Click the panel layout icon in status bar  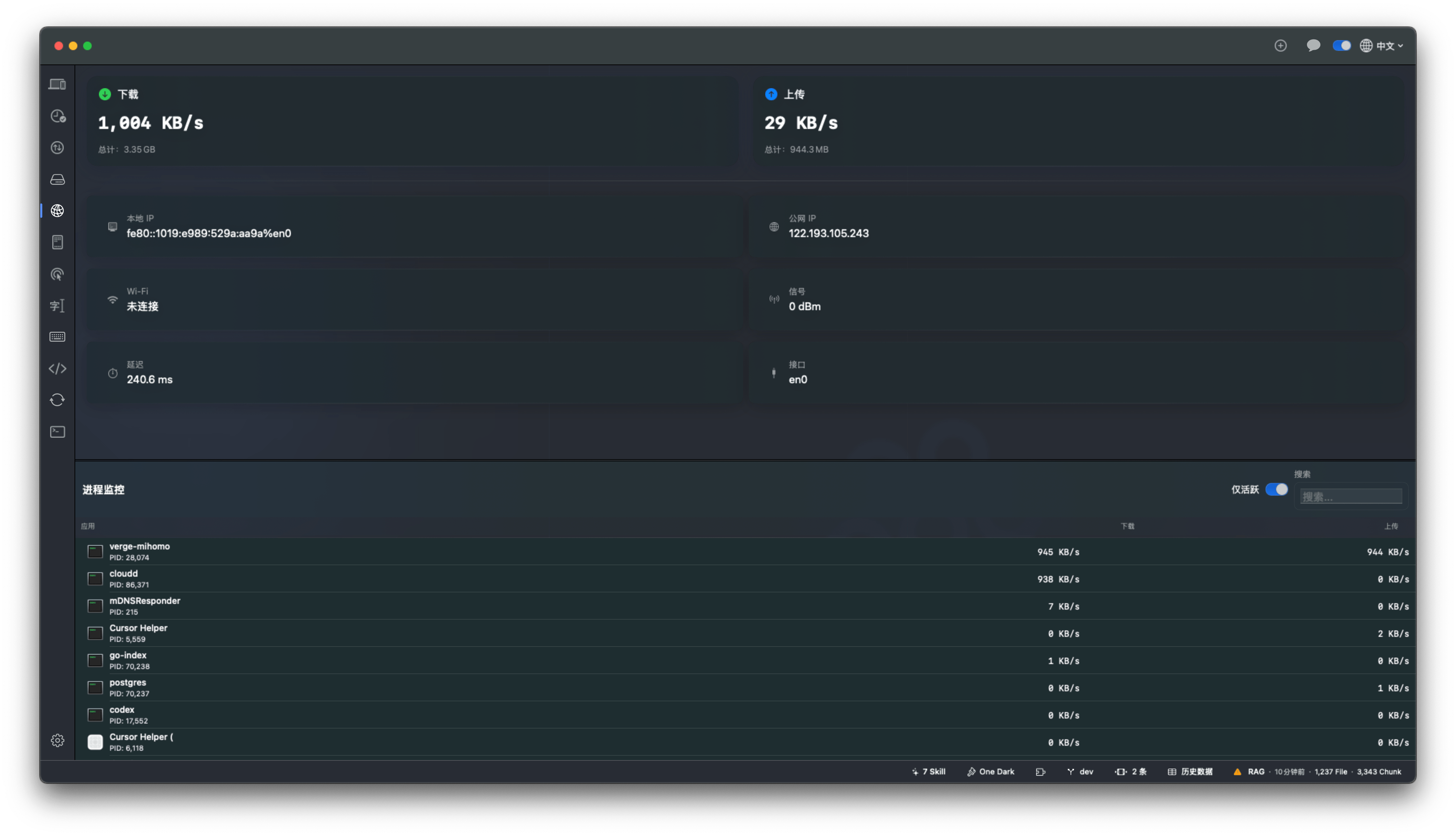tap(1040, 772)
